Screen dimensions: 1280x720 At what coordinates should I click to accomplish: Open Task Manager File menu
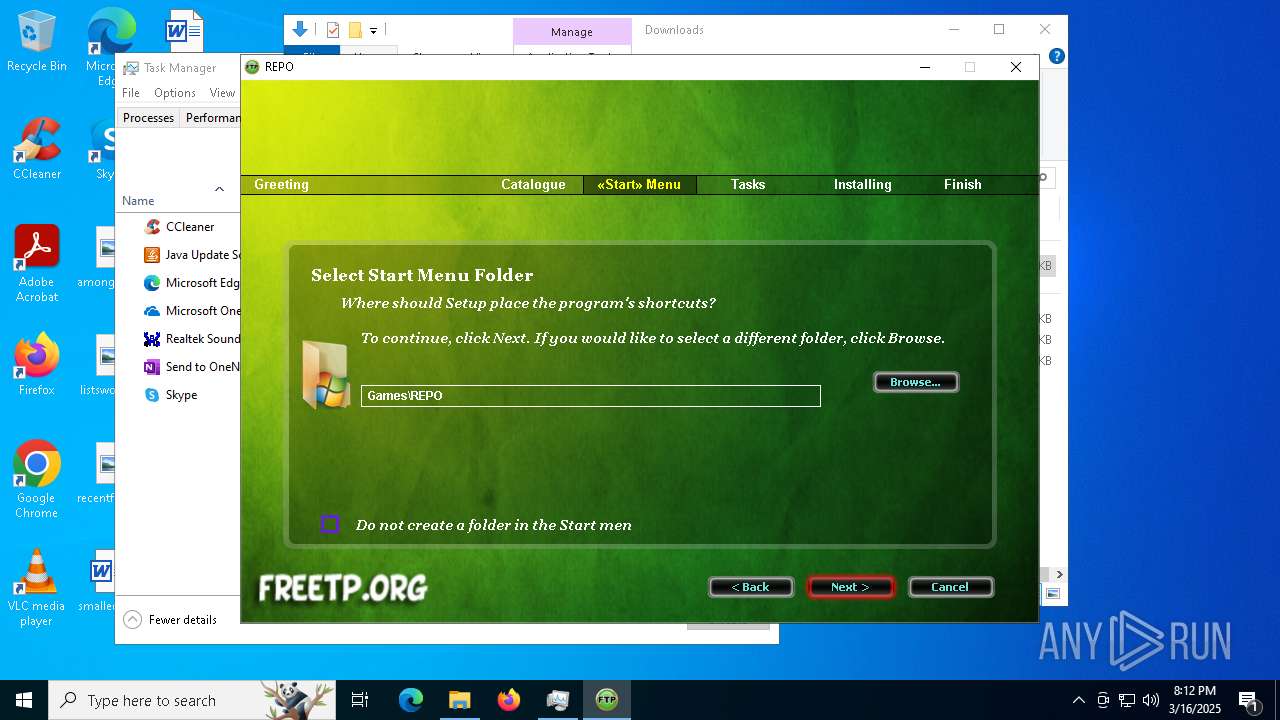coord(131,93)
